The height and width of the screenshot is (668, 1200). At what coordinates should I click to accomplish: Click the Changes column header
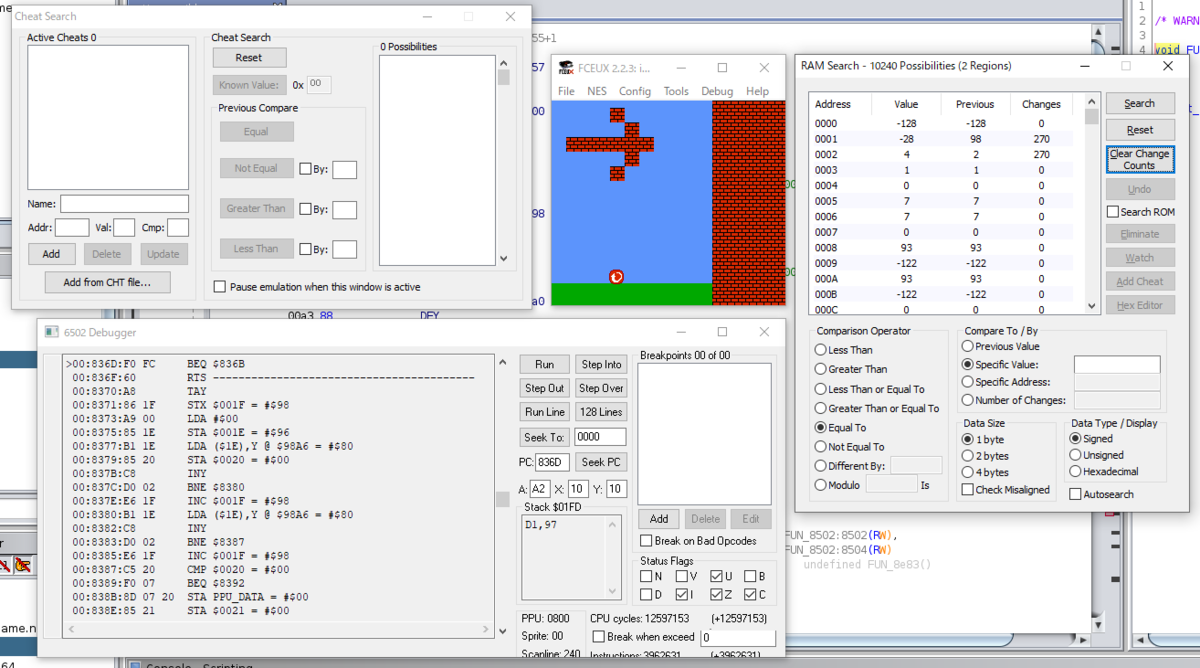coord(1041,104)
